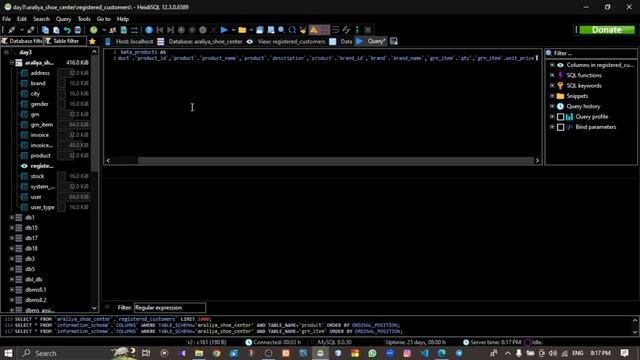Open the Help menu
The width and height of the screenshot is (640, 360).
coord(122,19)
